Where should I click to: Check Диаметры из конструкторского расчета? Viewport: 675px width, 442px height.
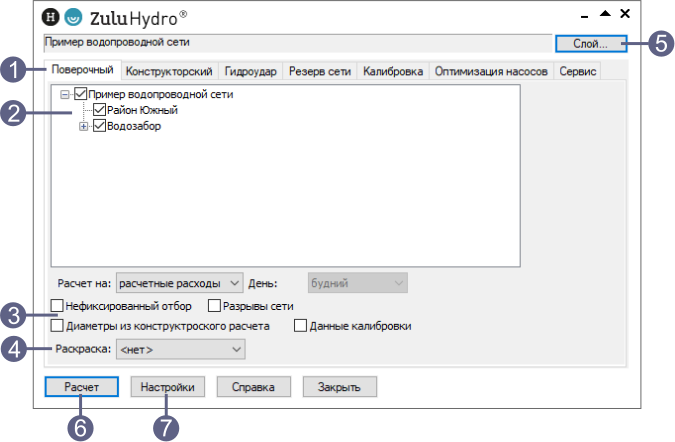click(x=57, y=326)
